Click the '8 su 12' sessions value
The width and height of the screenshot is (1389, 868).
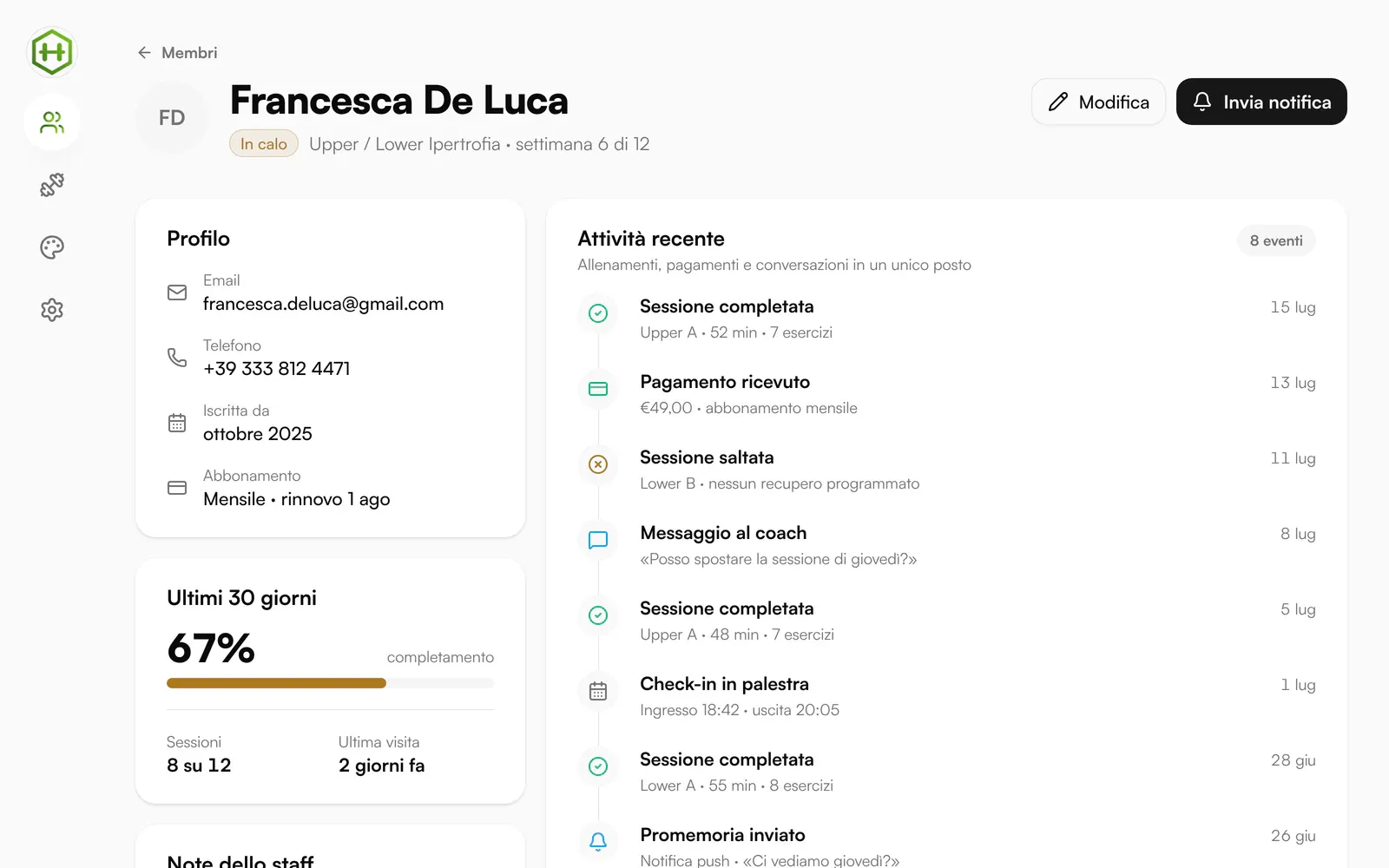click(x=199, y=766)
